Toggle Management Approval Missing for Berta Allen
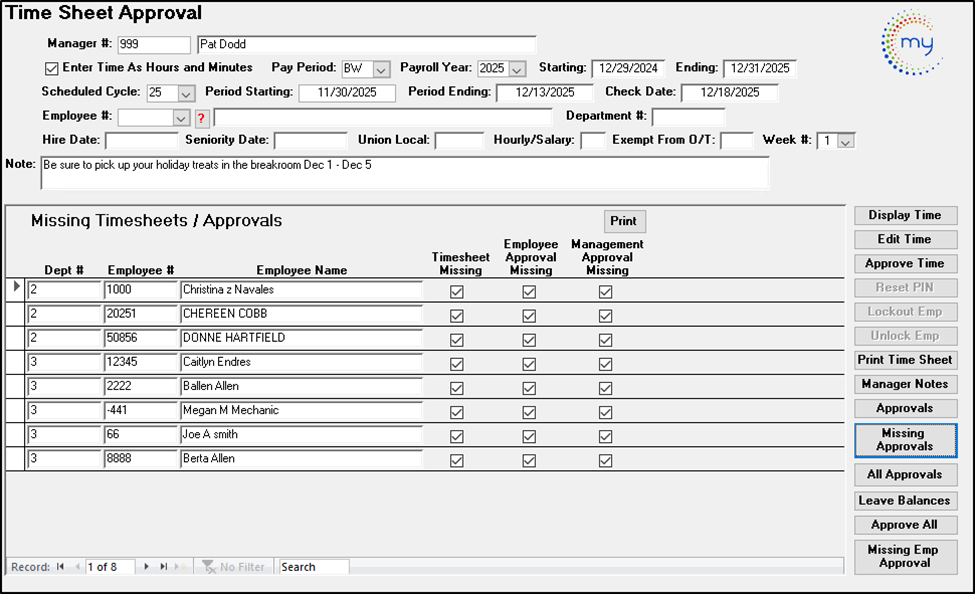The height and width of the screenshot is (594, 975). [x=605, y=461]
